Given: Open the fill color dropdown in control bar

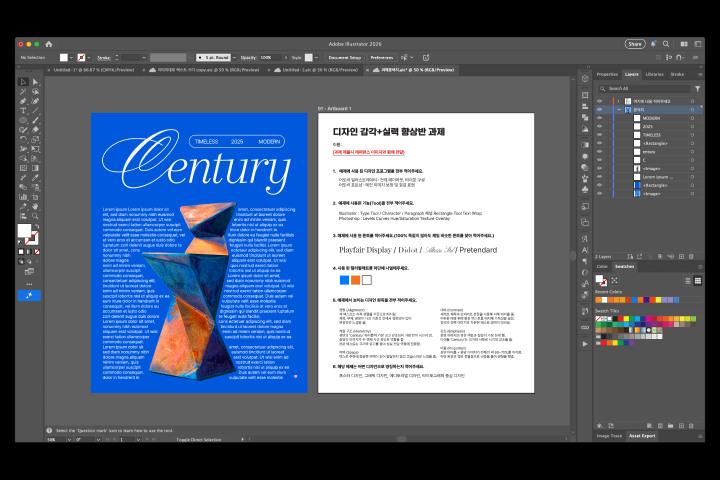Looking at the screenshot, I should point(71,58).
